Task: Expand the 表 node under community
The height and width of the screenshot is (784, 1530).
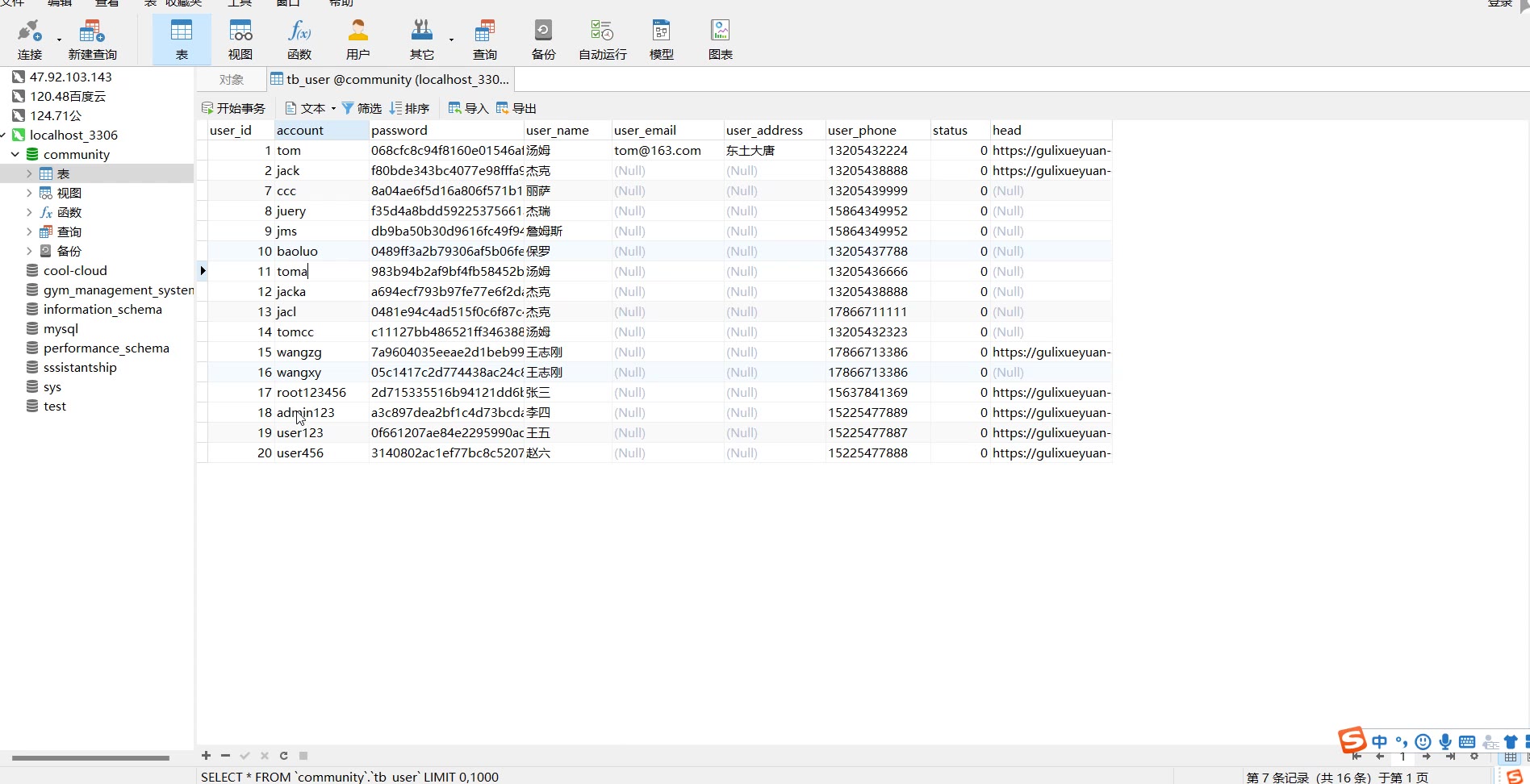Action: pyautogui.click(x=30, y=173)
